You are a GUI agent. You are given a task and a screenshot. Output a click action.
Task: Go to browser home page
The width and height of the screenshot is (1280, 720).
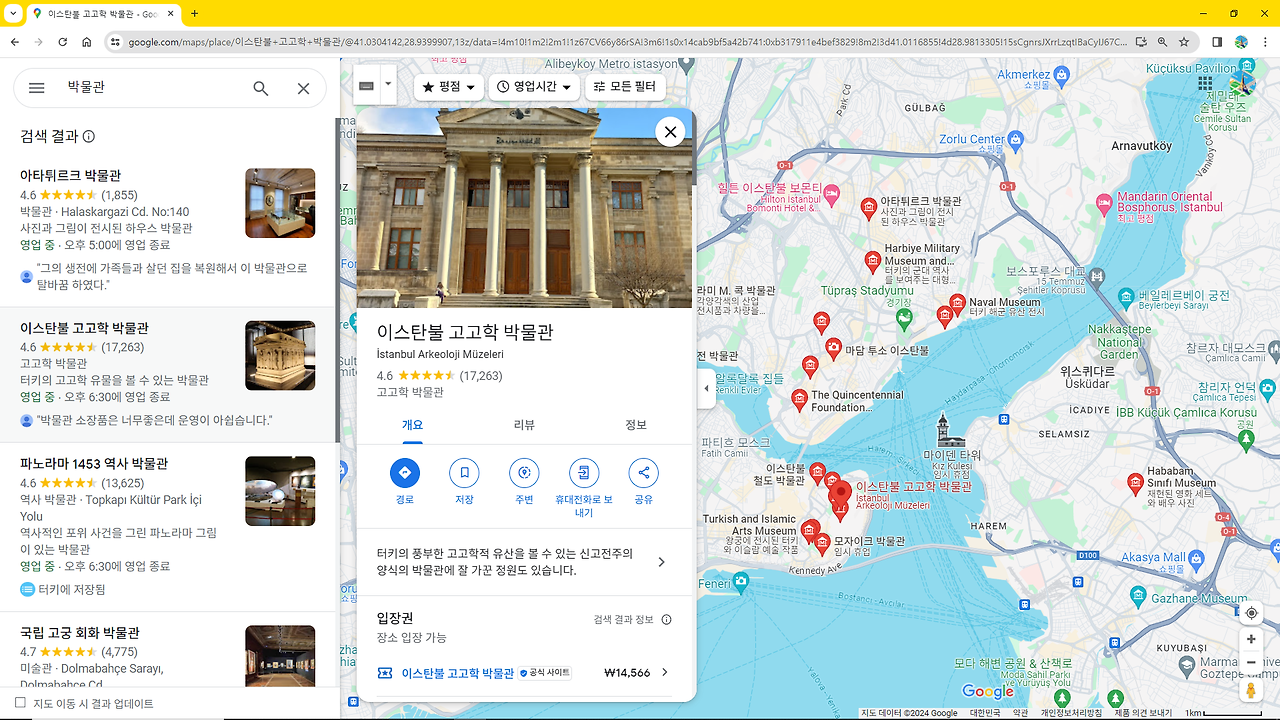[87, 42]
